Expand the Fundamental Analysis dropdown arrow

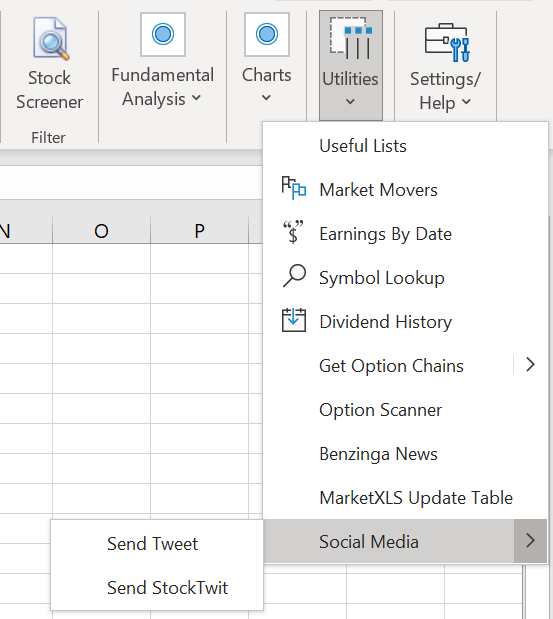197,97
